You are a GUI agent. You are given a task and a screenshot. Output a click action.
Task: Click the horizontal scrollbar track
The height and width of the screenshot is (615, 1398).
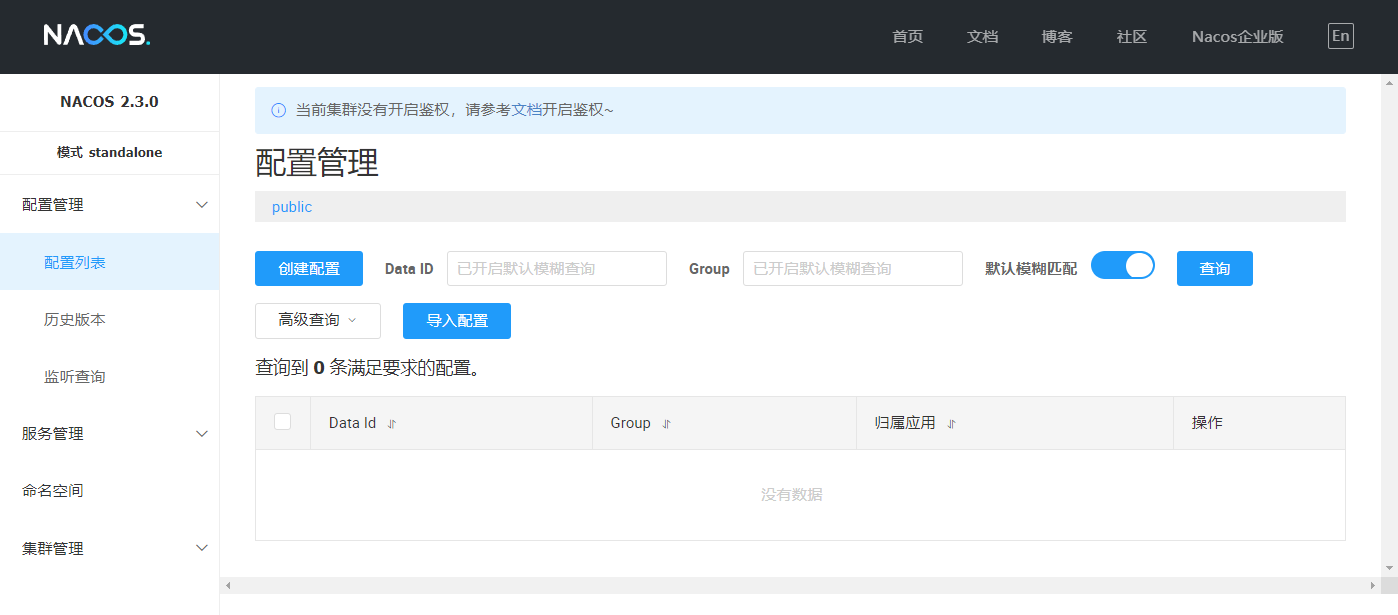(x=800, y=585)
